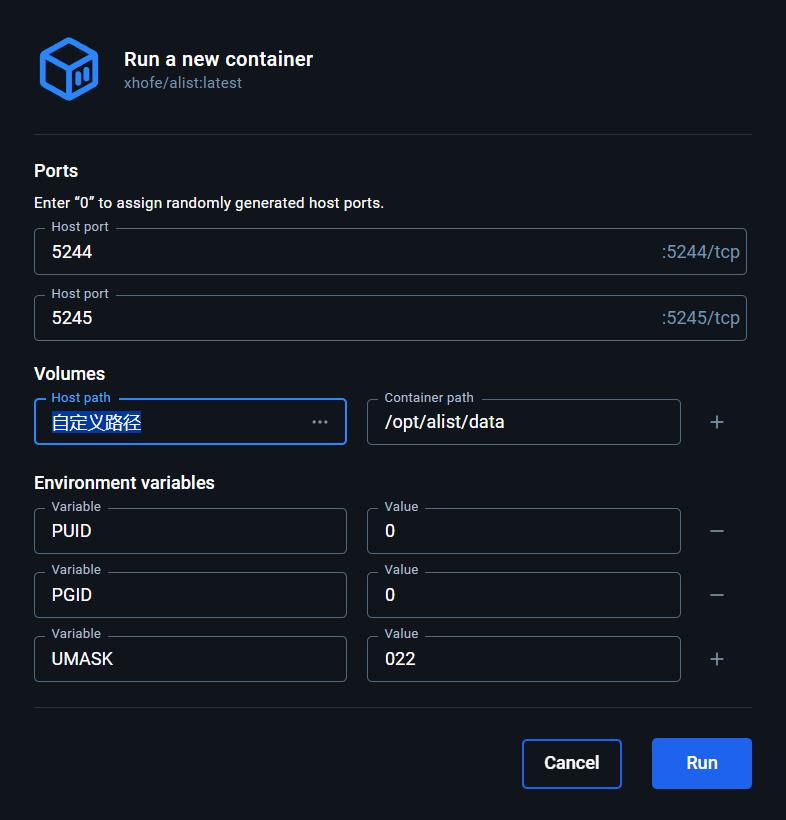The image size is (786, 820).
Task: Cancel the new container dialog
Action: [571, 763]
